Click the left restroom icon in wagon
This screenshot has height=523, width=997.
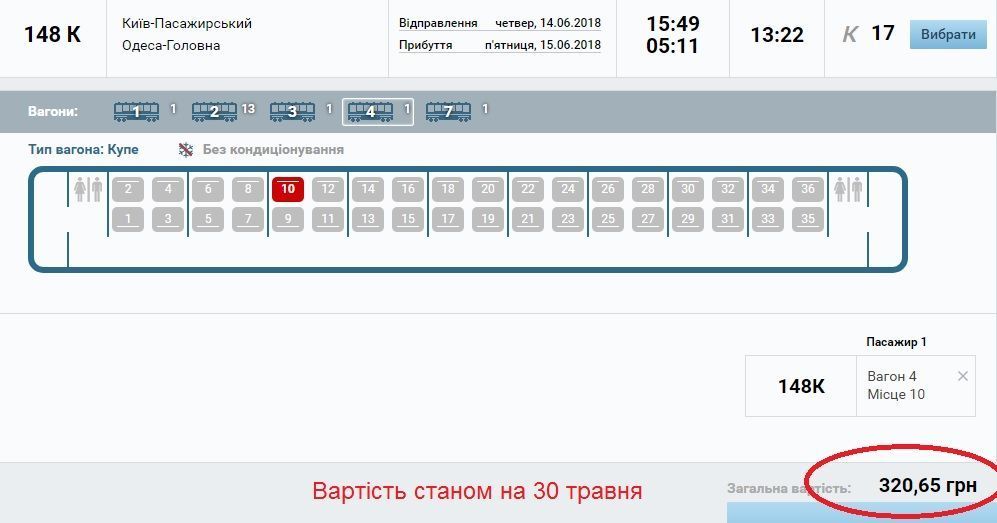[x=88, y=190]
